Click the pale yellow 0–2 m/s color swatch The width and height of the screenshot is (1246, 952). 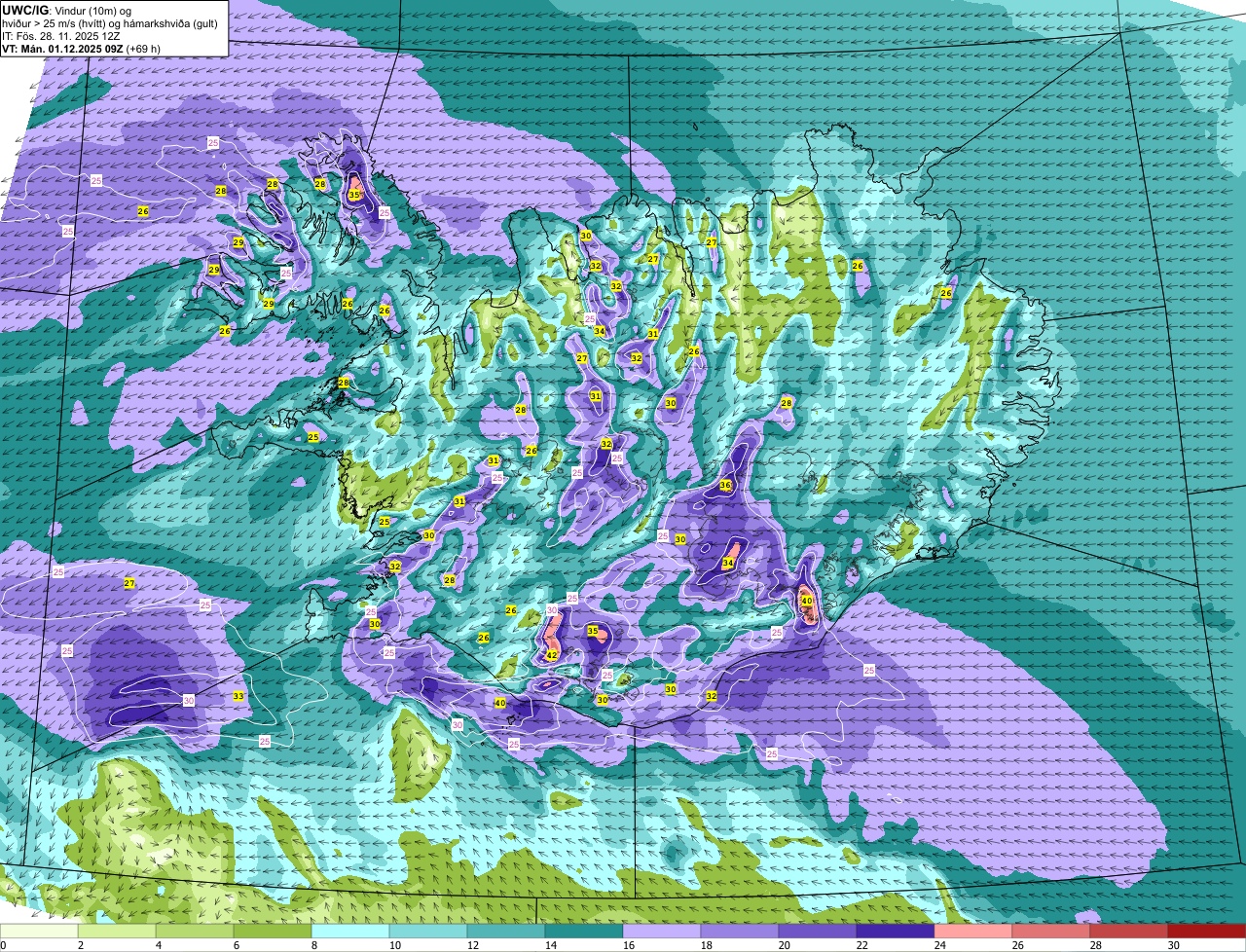tap(40, 931)
